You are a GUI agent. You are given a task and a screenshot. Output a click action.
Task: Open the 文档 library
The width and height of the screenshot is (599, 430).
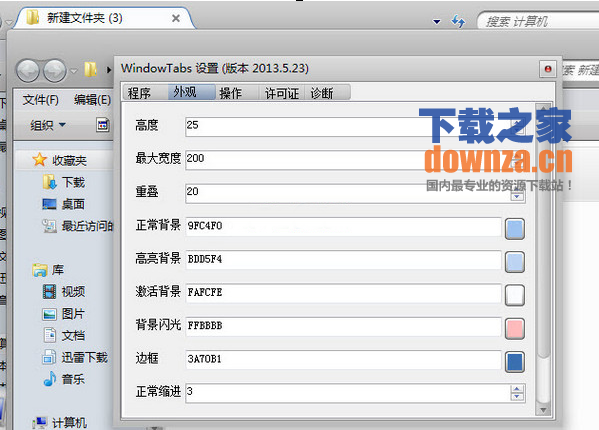pos(73,336)
